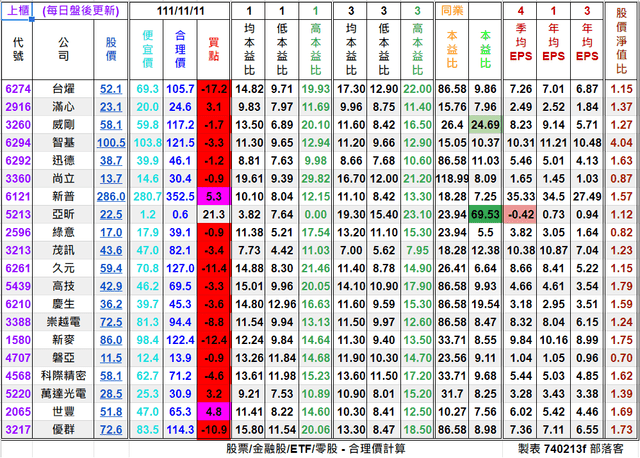Select the 買點 column header
Image resolution: width=640 pixels, height=458 pixels.
pos(213,49)
